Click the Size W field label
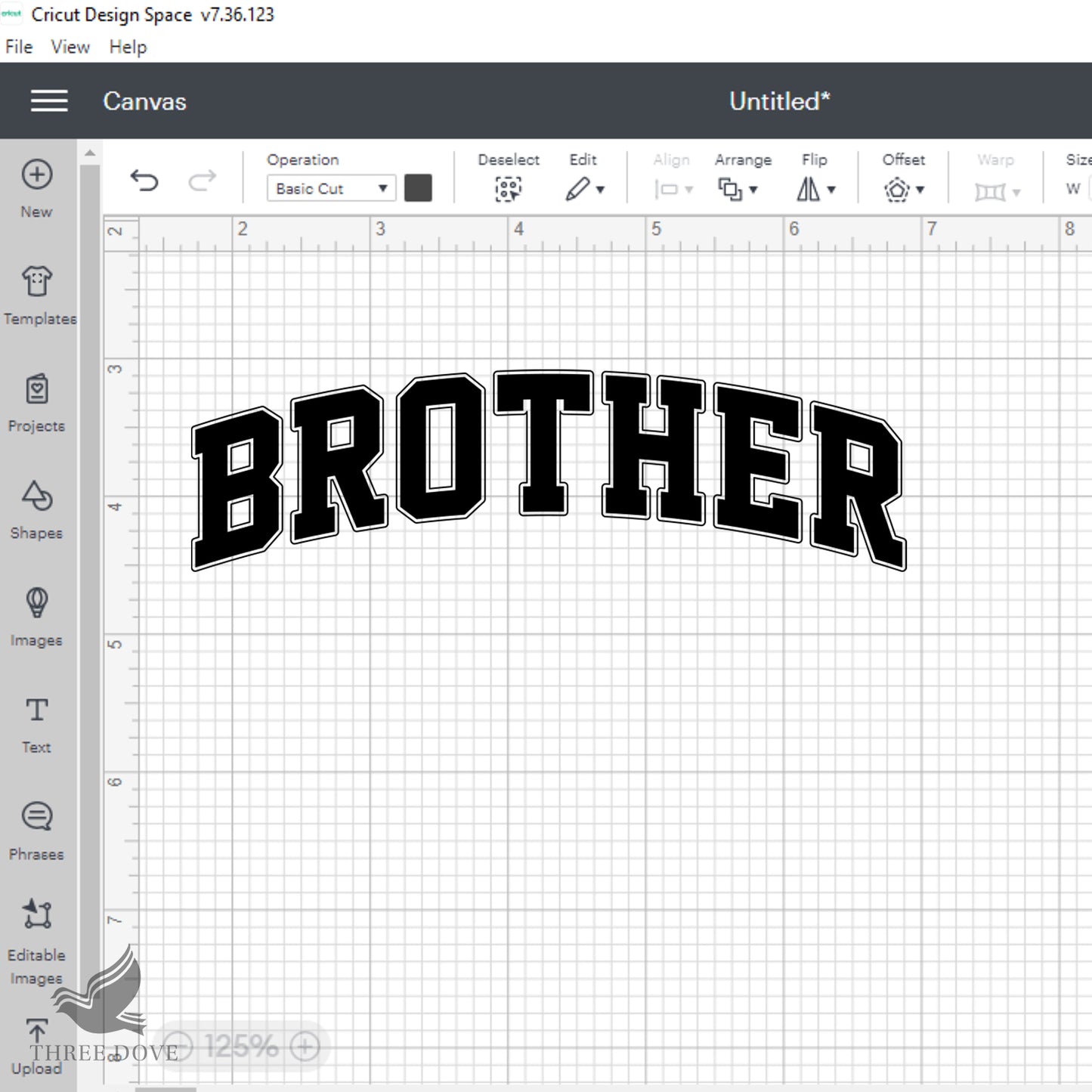The image size is (1092, 1092). click(1073, 189)
